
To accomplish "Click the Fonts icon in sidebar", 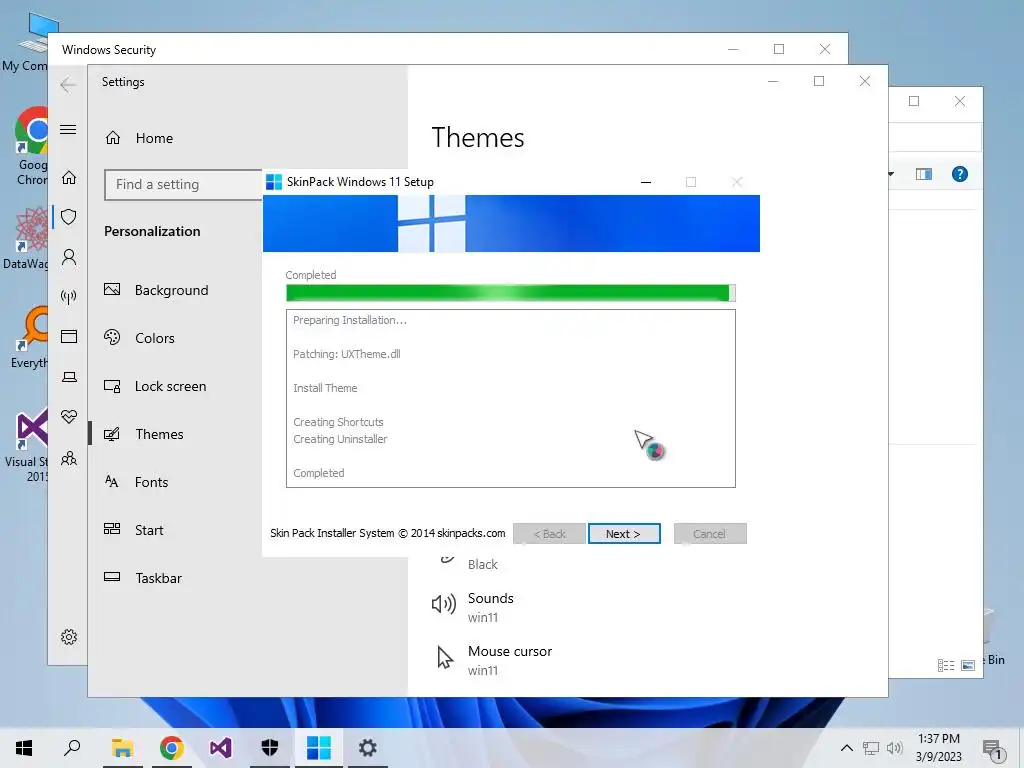I will tap(112, 482).
